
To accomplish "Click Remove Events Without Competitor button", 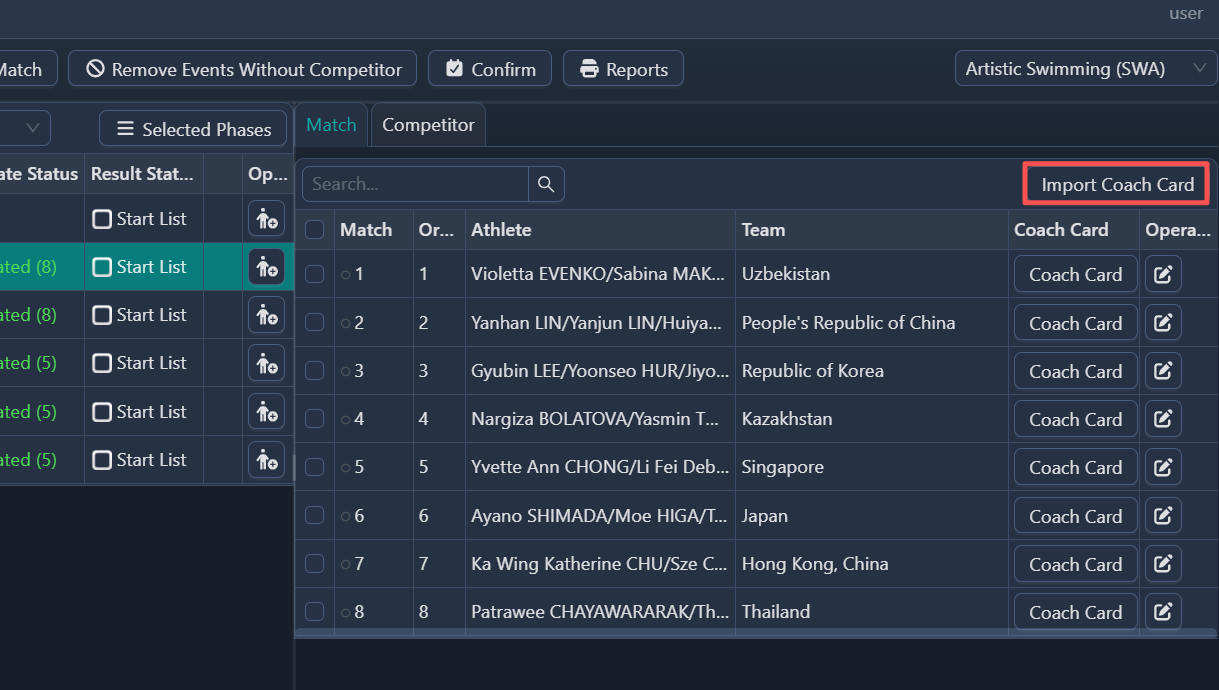I will click(243, 69).
